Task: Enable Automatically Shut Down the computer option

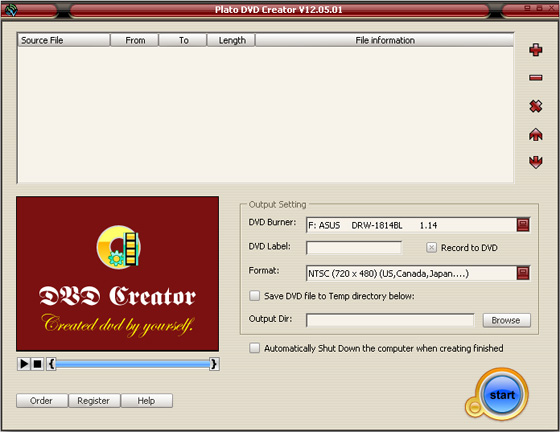Action: pyautogui.click(x=254, y=348)
